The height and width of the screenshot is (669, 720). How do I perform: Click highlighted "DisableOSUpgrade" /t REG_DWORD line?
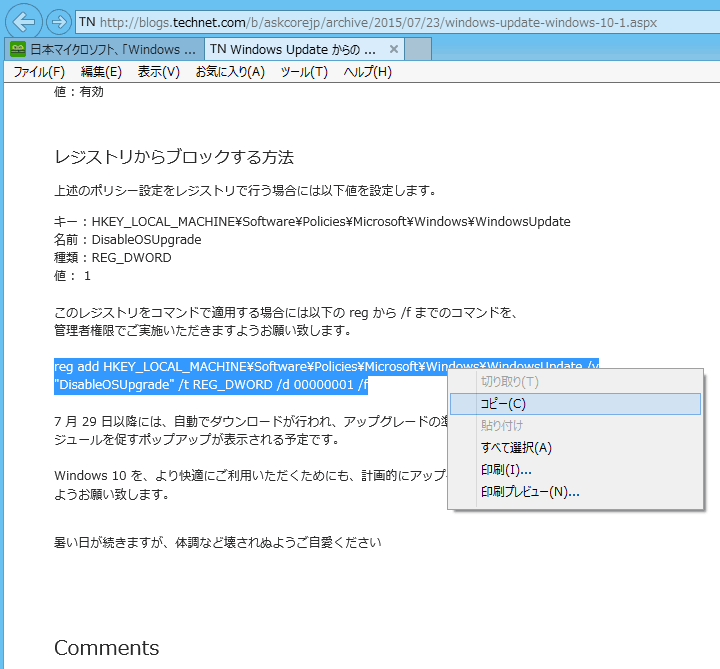pos(211,385)
